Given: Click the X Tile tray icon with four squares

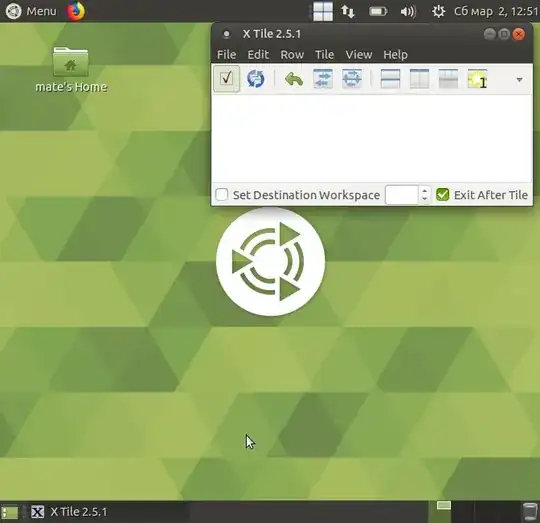Looking at the screenshot, I should pyautogui.click(x=323, y=11).
